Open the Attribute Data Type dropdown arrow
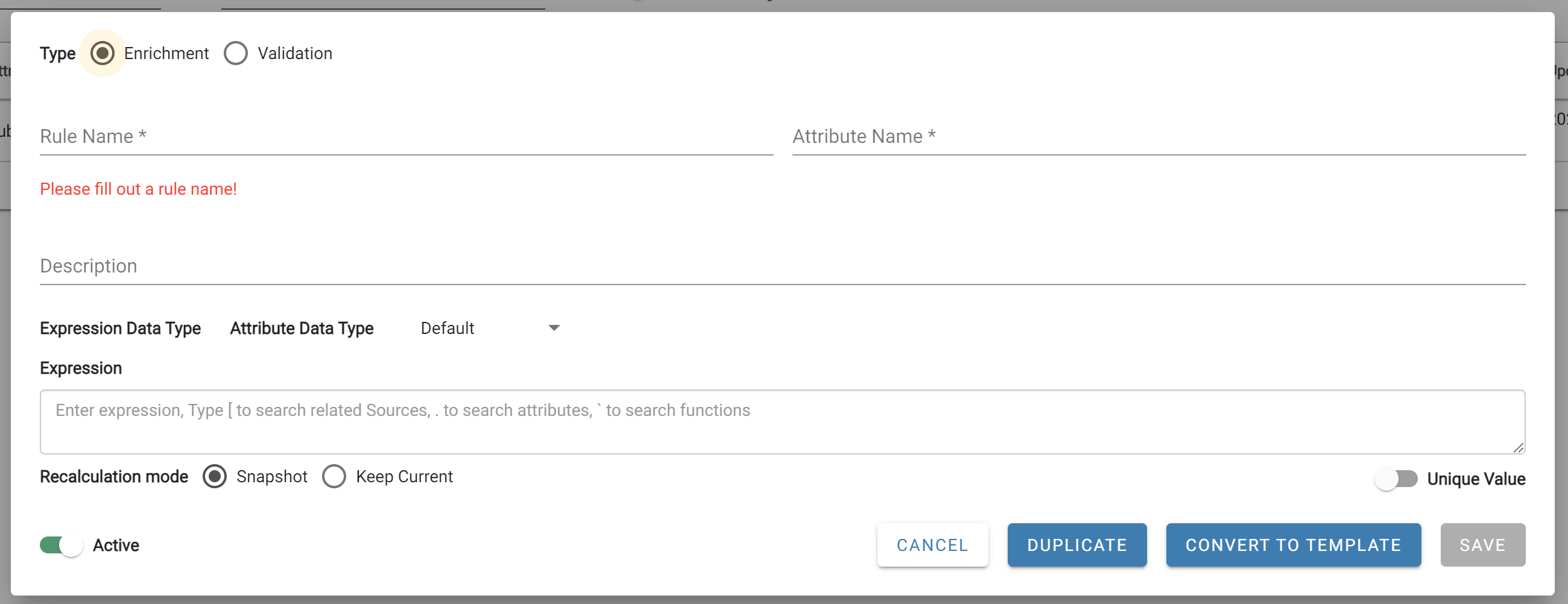 click(554, 328)
